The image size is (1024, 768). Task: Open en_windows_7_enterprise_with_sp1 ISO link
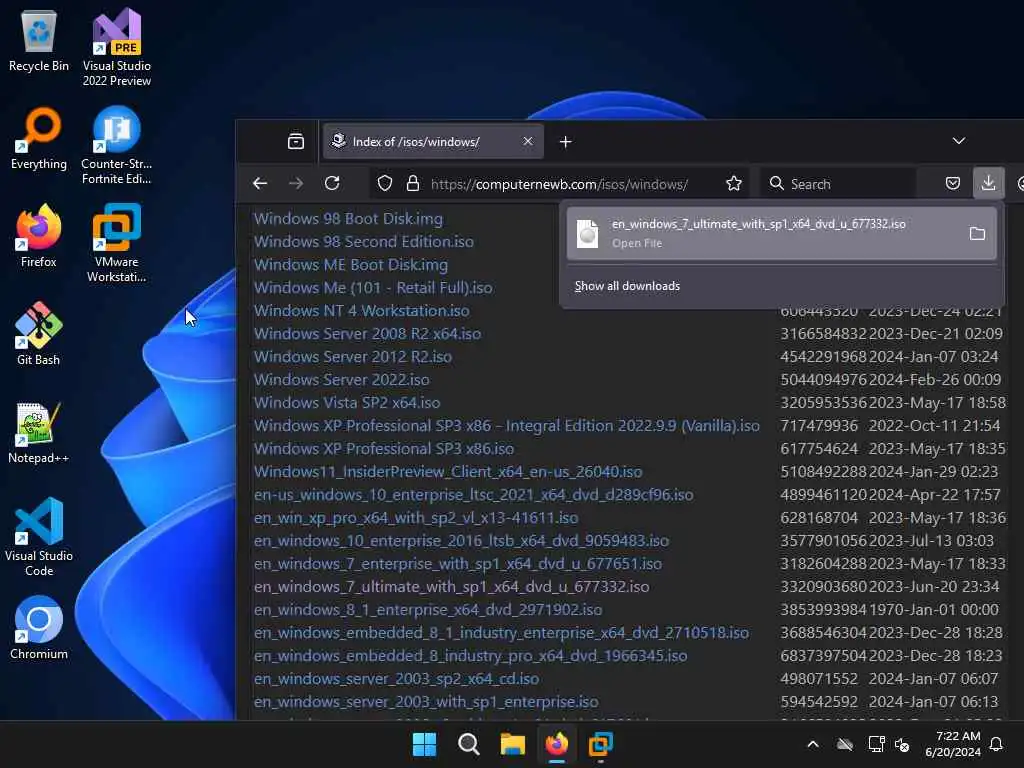[458, 564]
